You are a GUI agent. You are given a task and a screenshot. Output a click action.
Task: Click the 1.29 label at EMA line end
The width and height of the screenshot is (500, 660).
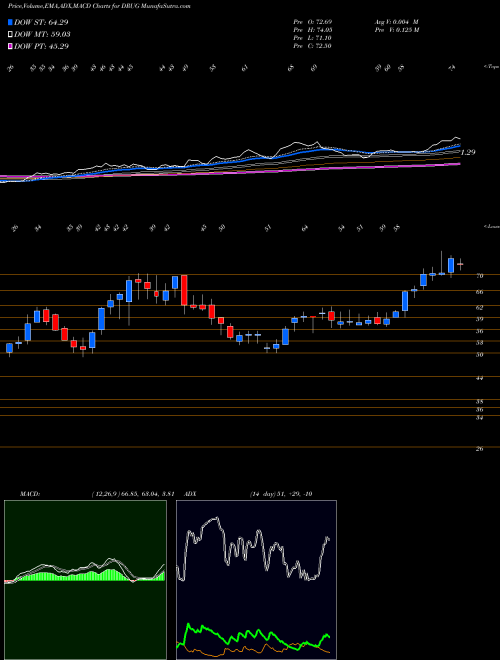pos(468,152)
